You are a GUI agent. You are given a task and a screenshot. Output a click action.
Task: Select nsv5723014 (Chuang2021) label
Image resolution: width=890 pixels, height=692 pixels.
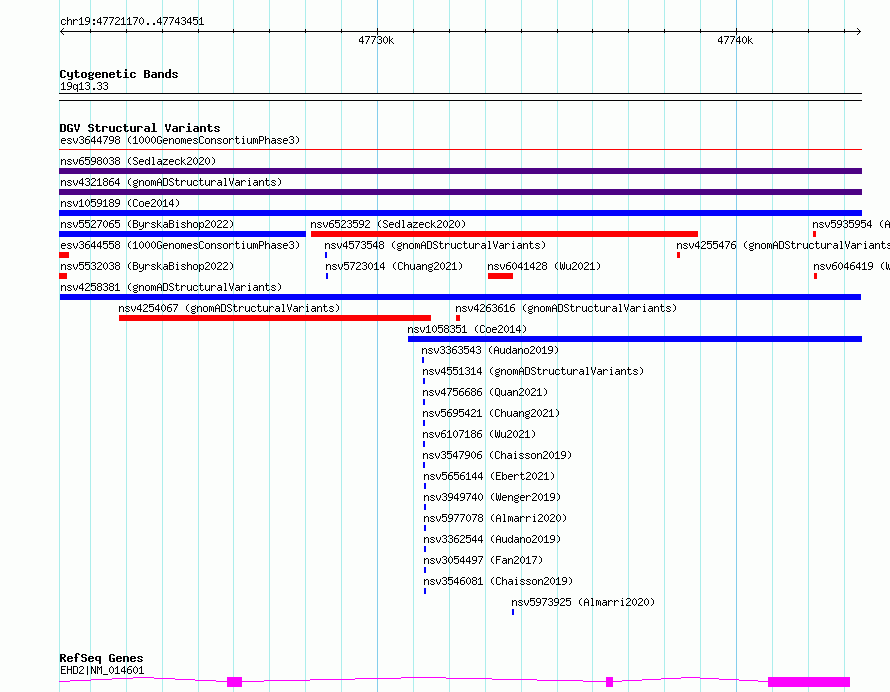[394, 266]
